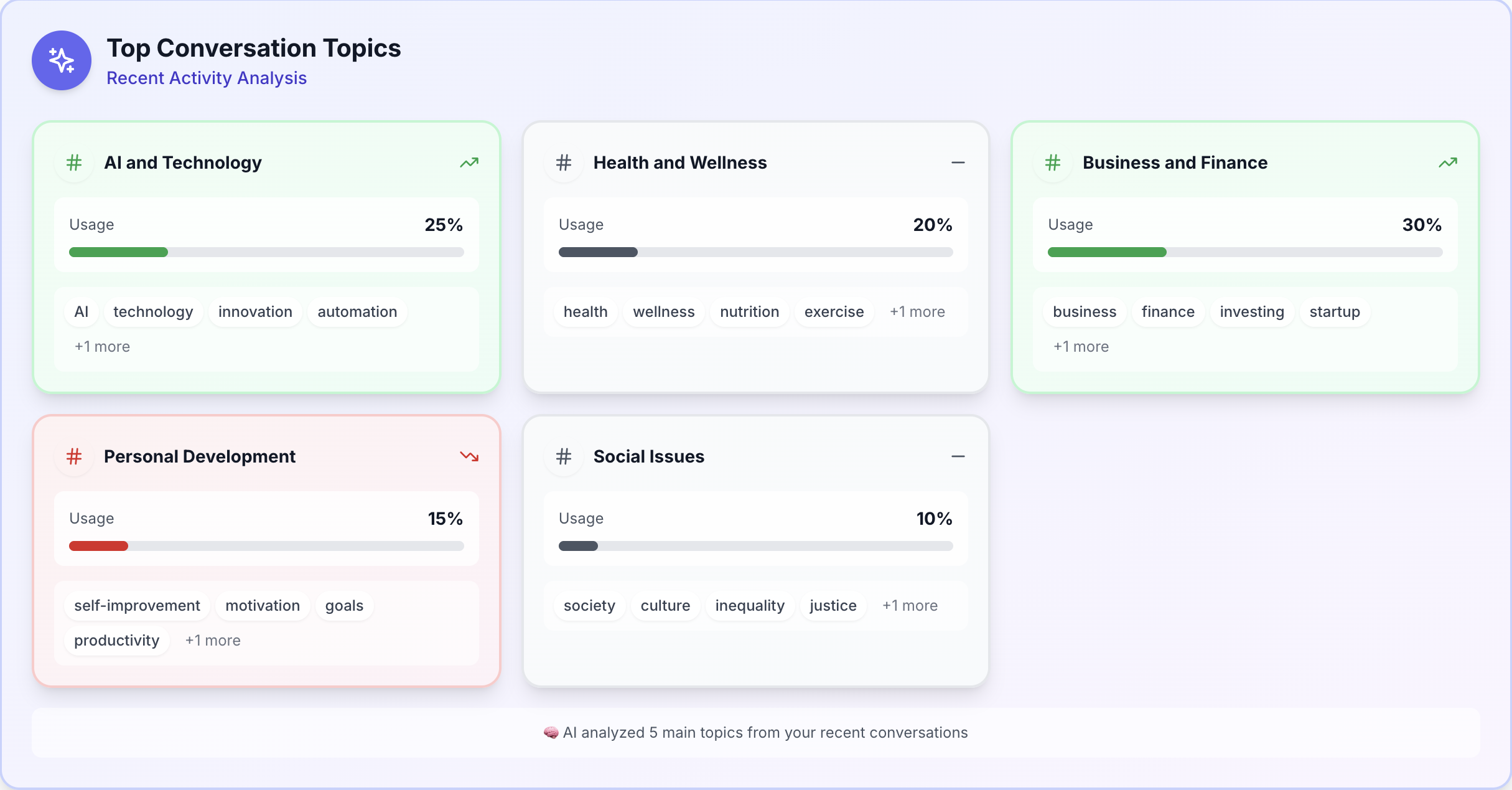Viewport: 1512px width, 790px height.
Task: Expand '+1 more' tags on Social Issues
Action: coord(910,605)
